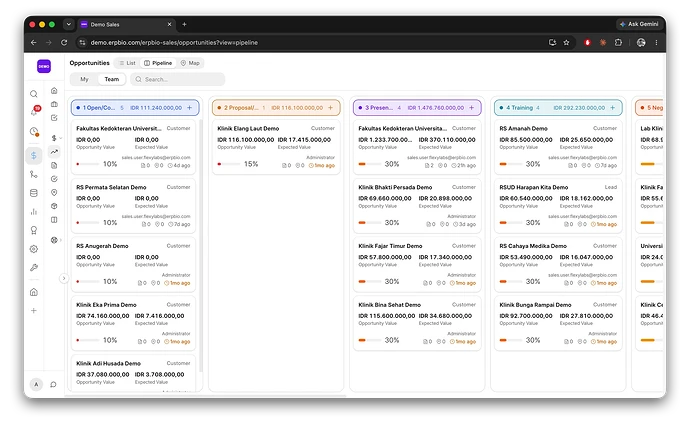Open the Klinik Elang Laut Demo card
The image size is (690, 429).
point(276,147)
